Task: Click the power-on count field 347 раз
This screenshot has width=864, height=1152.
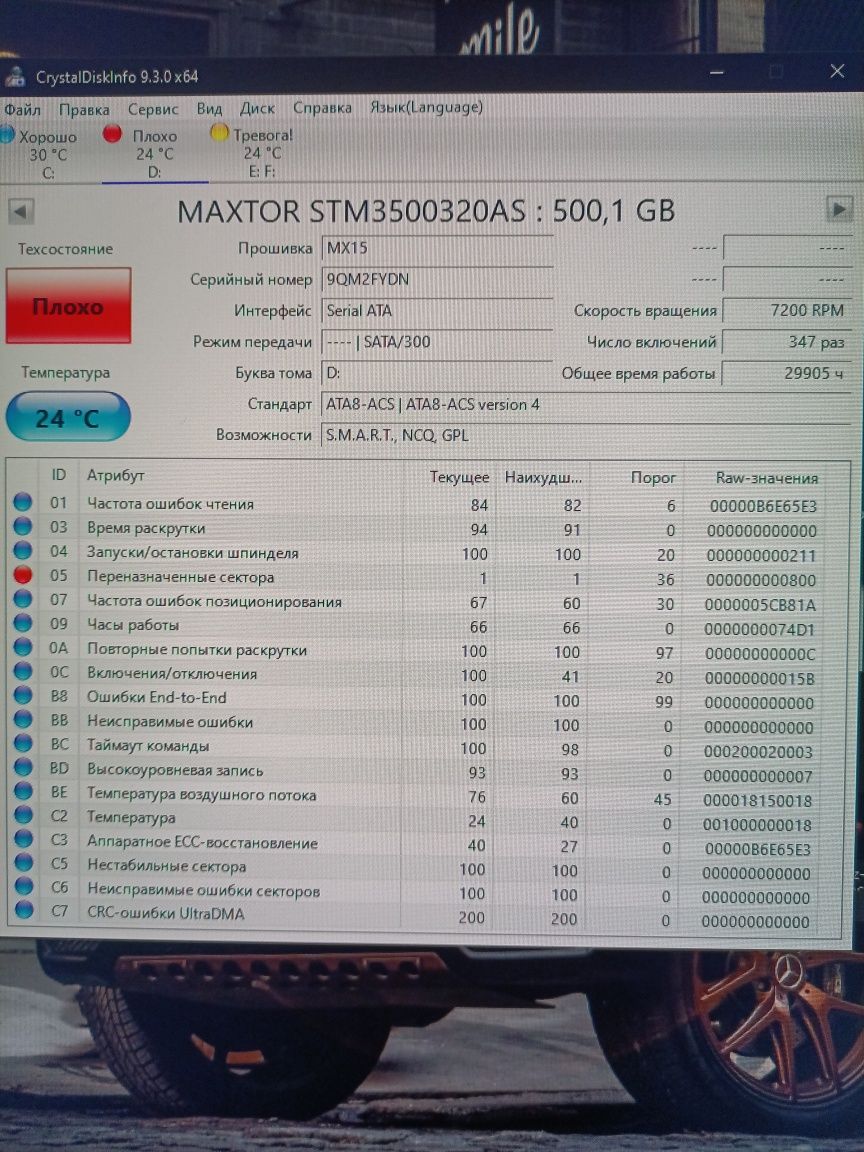Action: (786, 342)
